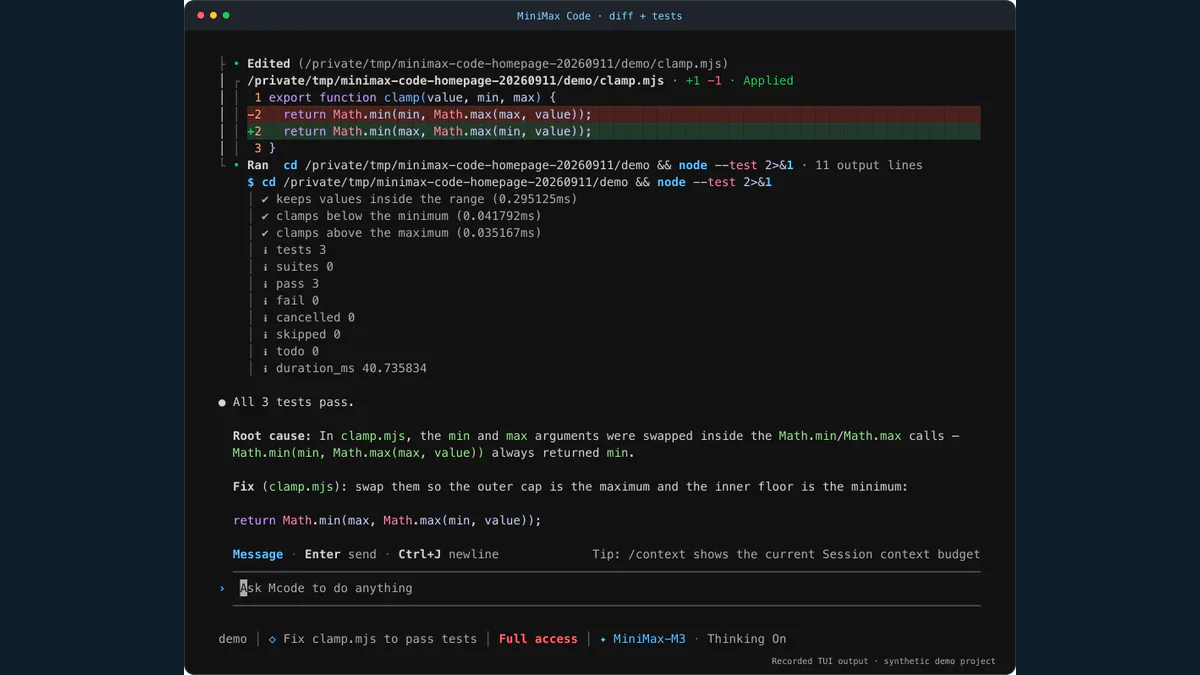Viewport: 1200px width, 675px height.
Task: Click the window title 'MiniMax Code · diff + tests'
Action: click(600, 16)
